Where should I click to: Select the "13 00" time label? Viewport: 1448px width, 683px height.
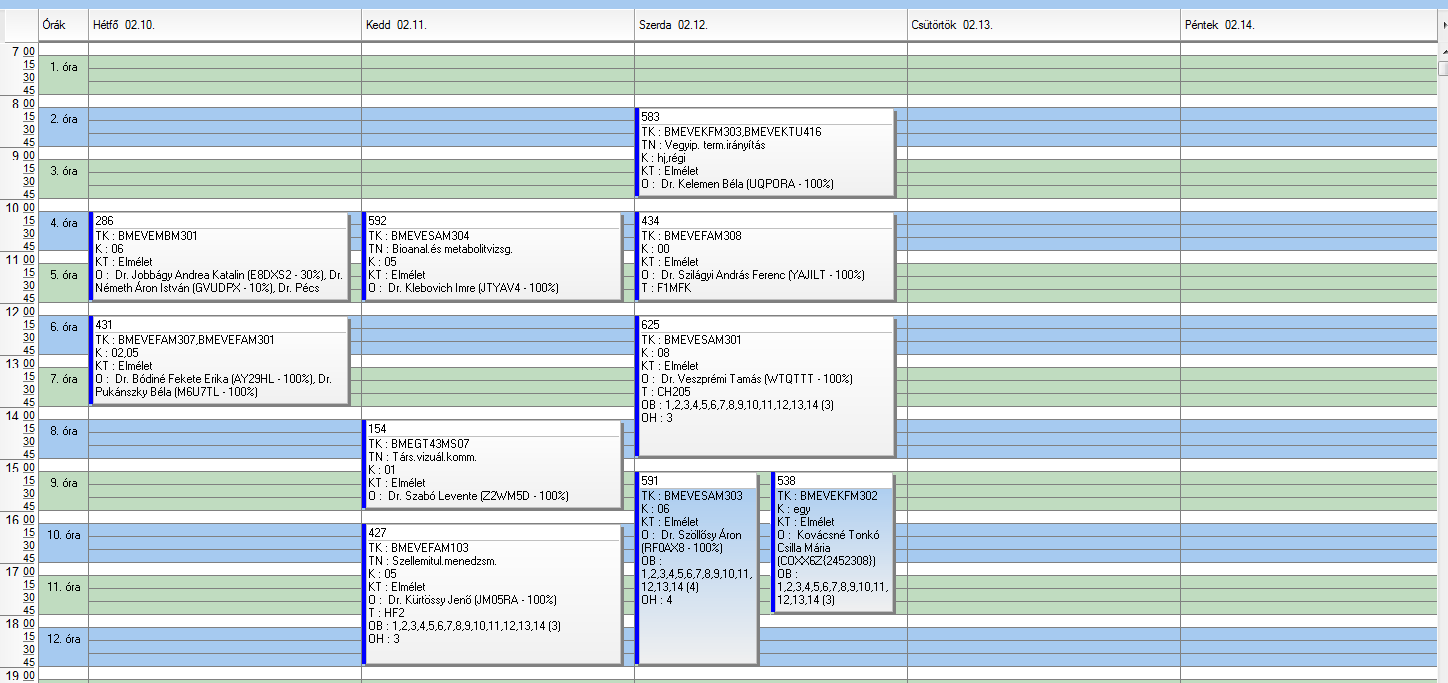pos(20,362)
